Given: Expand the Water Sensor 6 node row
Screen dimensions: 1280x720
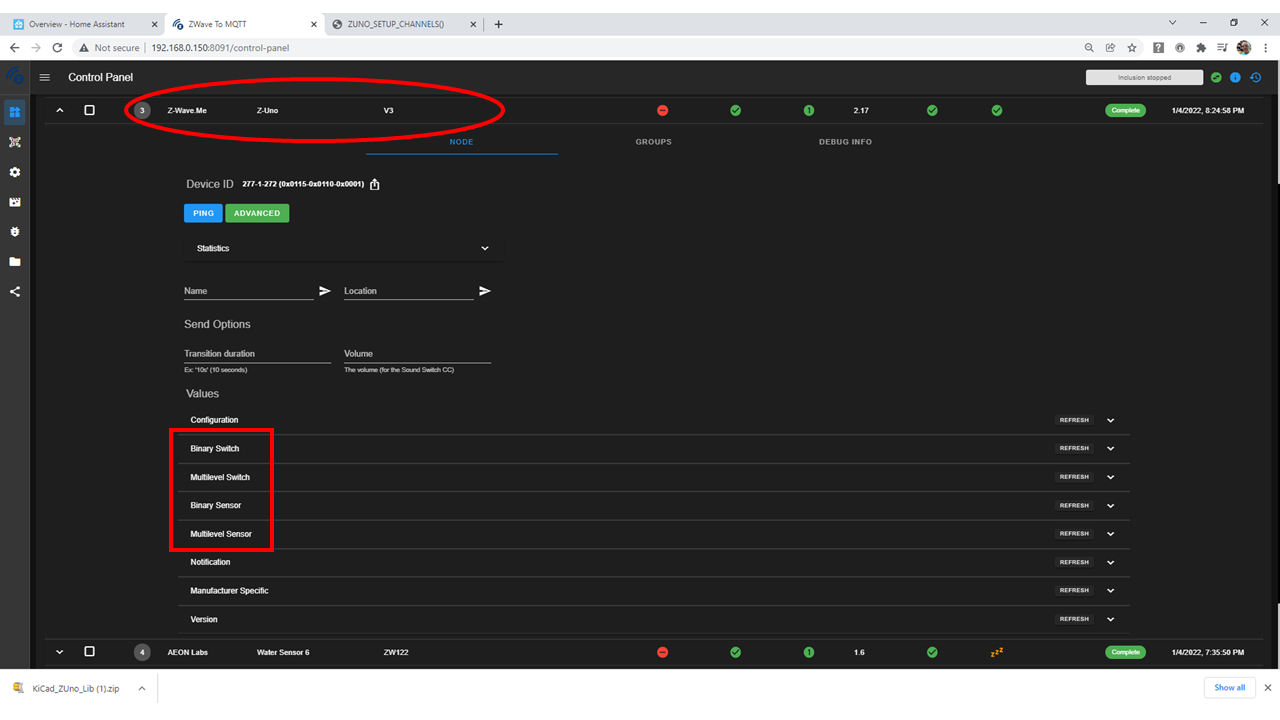Looking at the screenshot, I should pyautogui.click(x=59, y=651).
